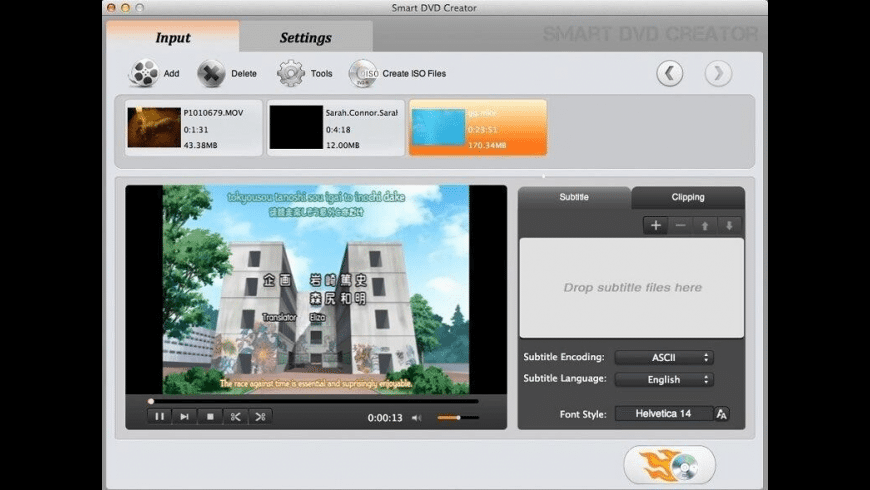Move subtitle down with arrow button

point(729,225)
